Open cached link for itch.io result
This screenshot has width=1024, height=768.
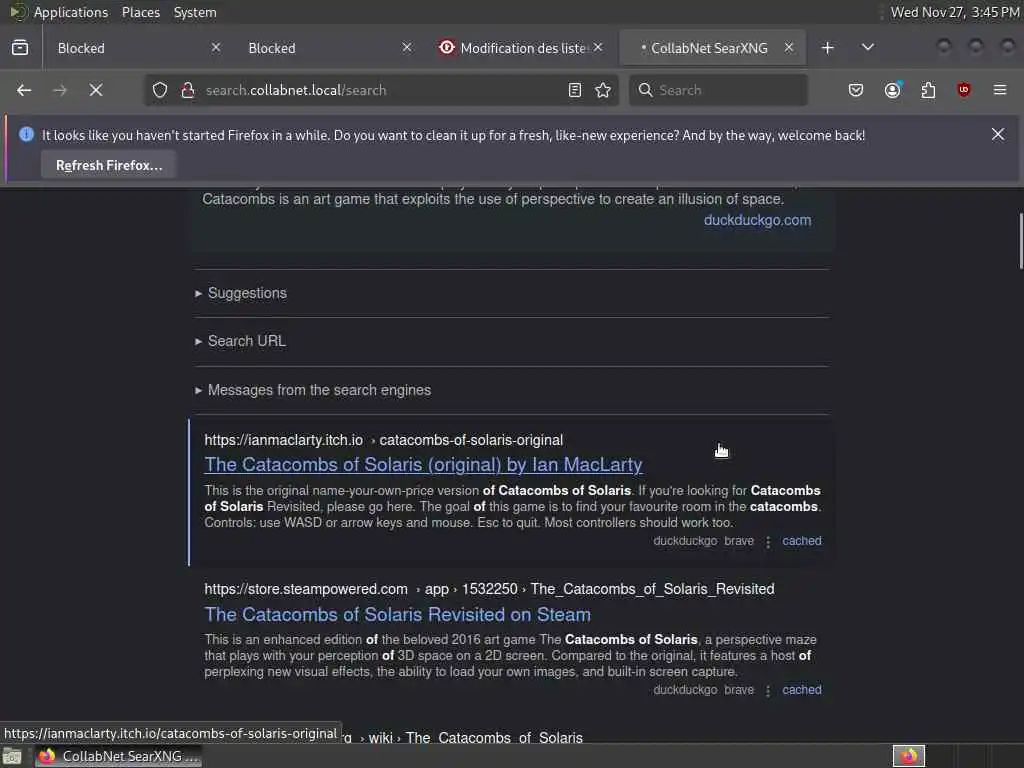tap(802, 541)
